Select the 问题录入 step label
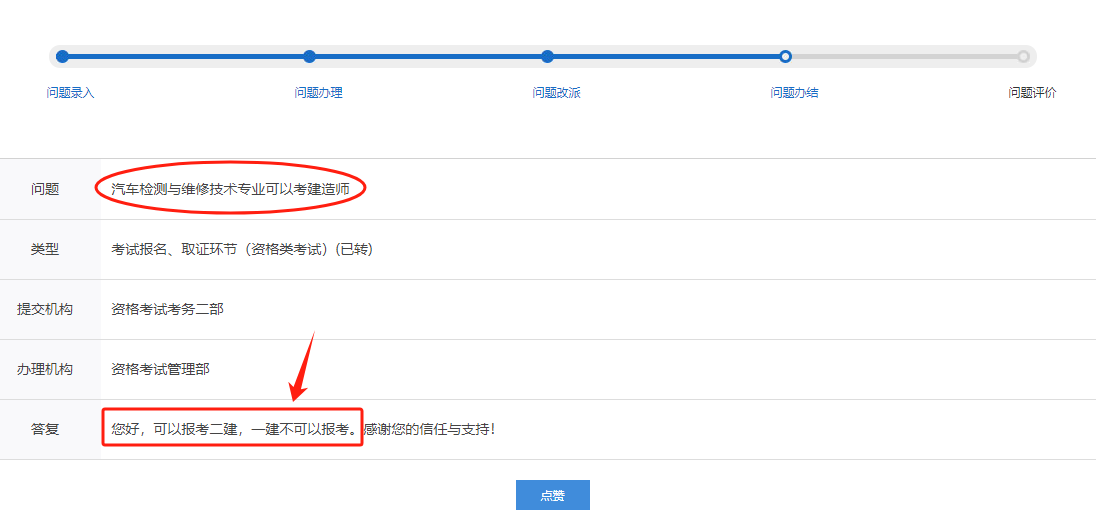 tap(71, 93)
